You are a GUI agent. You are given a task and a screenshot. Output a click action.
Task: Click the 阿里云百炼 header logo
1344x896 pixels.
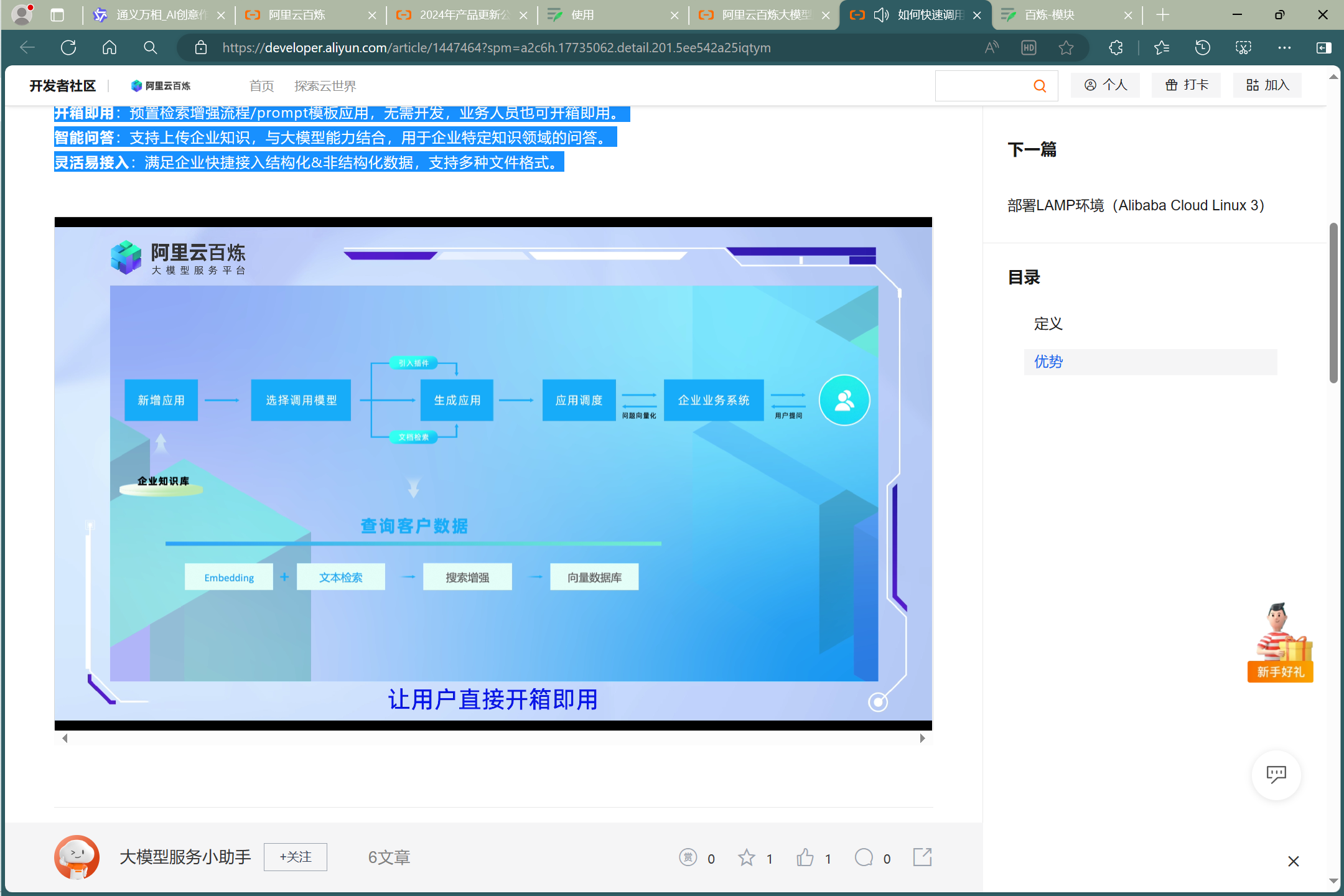click(161, 86)
